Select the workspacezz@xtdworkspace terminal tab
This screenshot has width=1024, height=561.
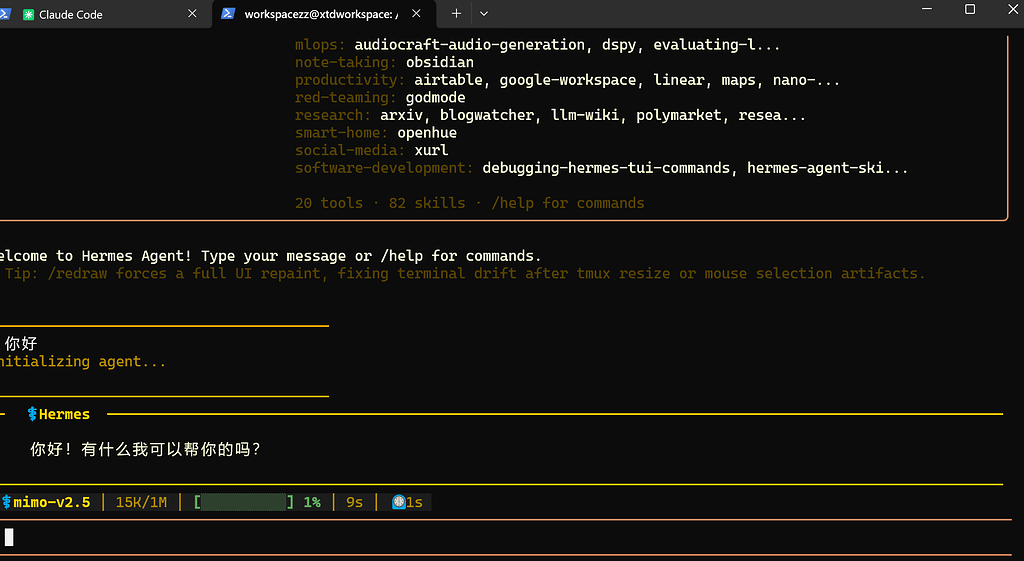pyautogui.click(x=320, y=14)
